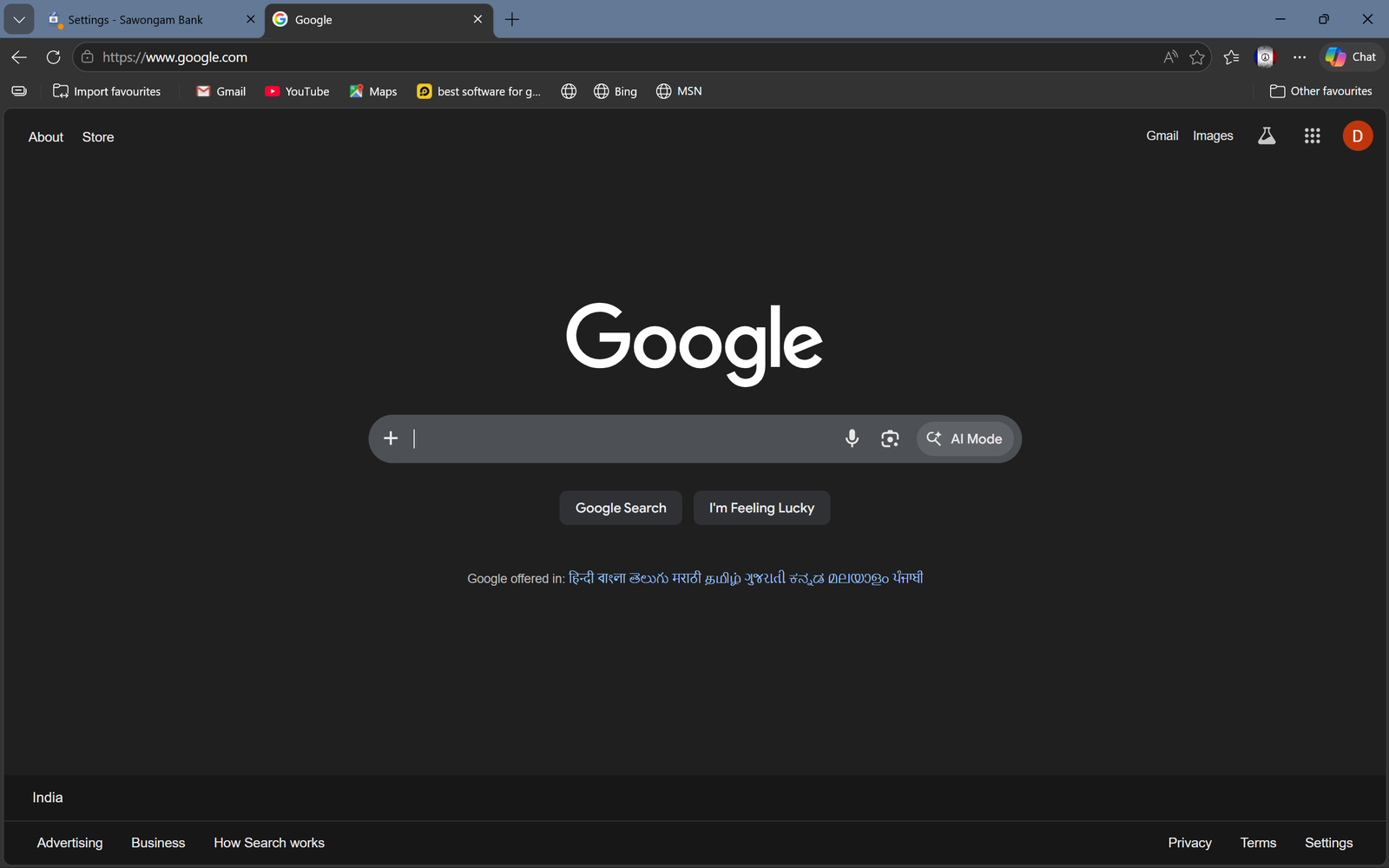The height and width of the screenshot is (868, 1389).
Task: Switch Google language to Marathi (मराठी)
Action: click(x=686, y=578)
